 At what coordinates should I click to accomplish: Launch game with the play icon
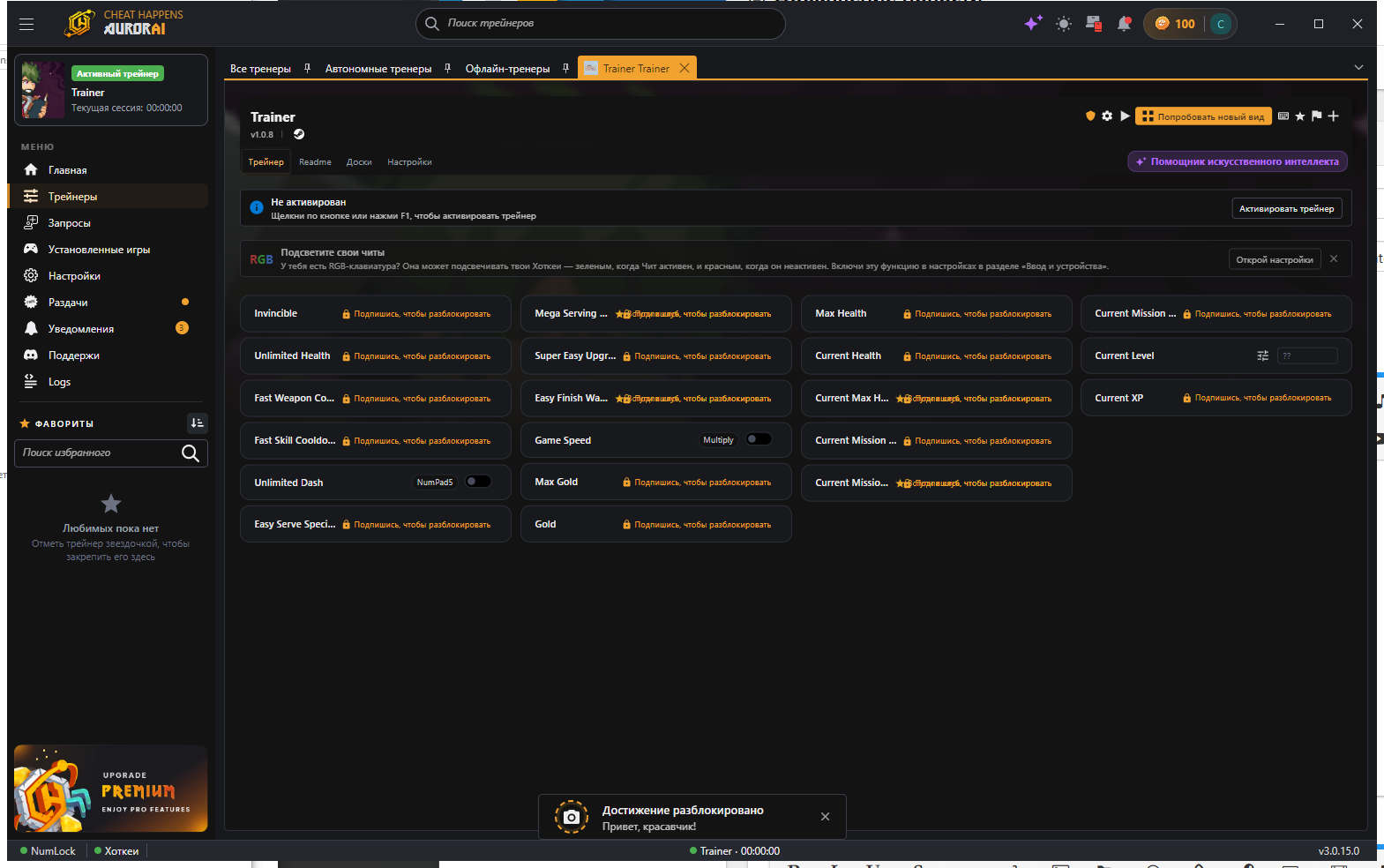1125,116
